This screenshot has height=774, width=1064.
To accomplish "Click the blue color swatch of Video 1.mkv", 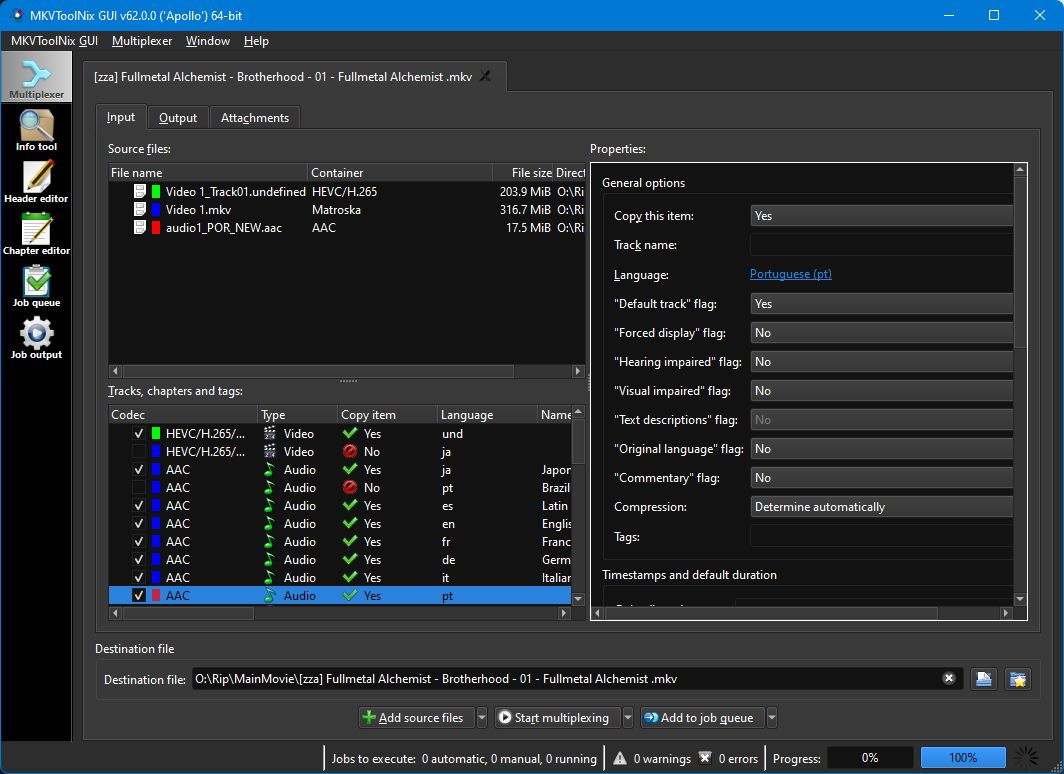I will pos(155,210).
